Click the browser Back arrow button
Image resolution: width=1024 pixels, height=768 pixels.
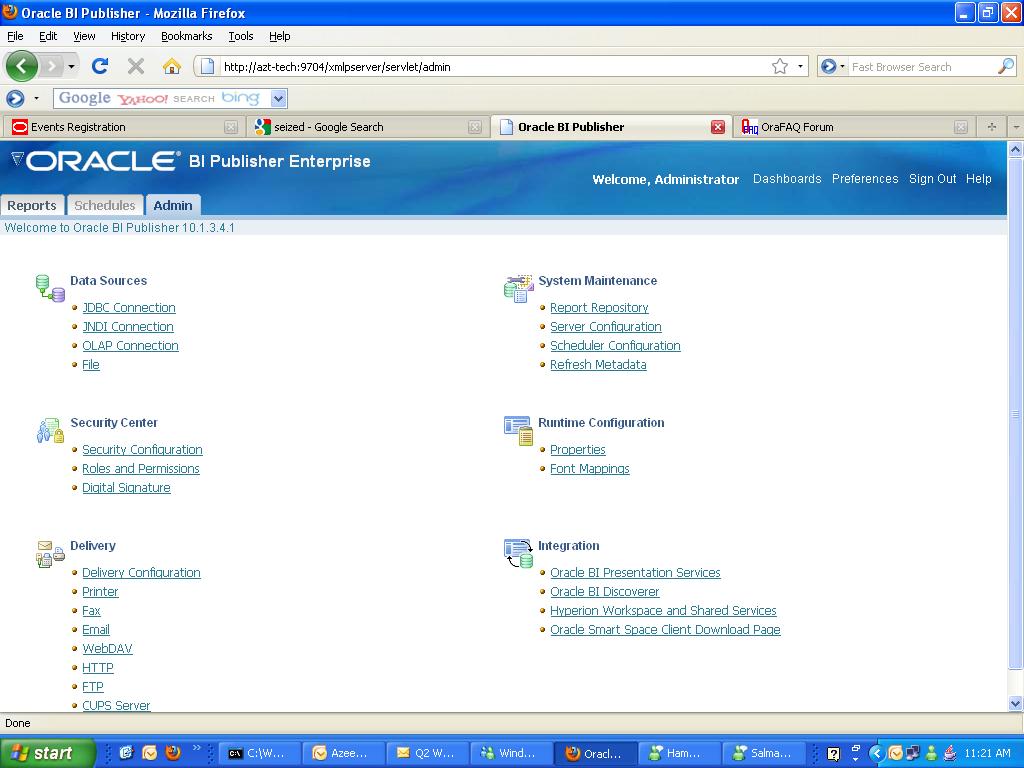coord(22,66)
